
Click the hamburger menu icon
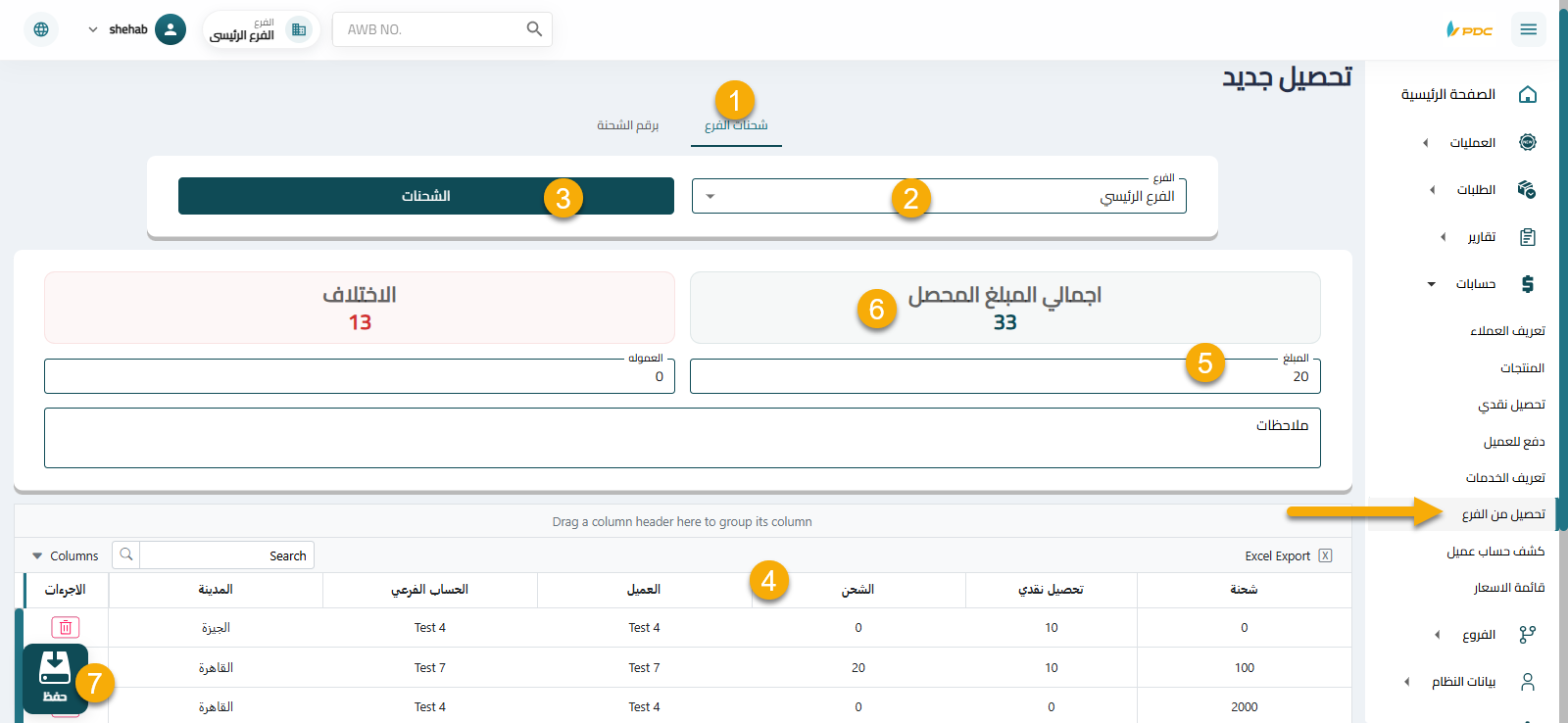click(x=1528, y=29)
